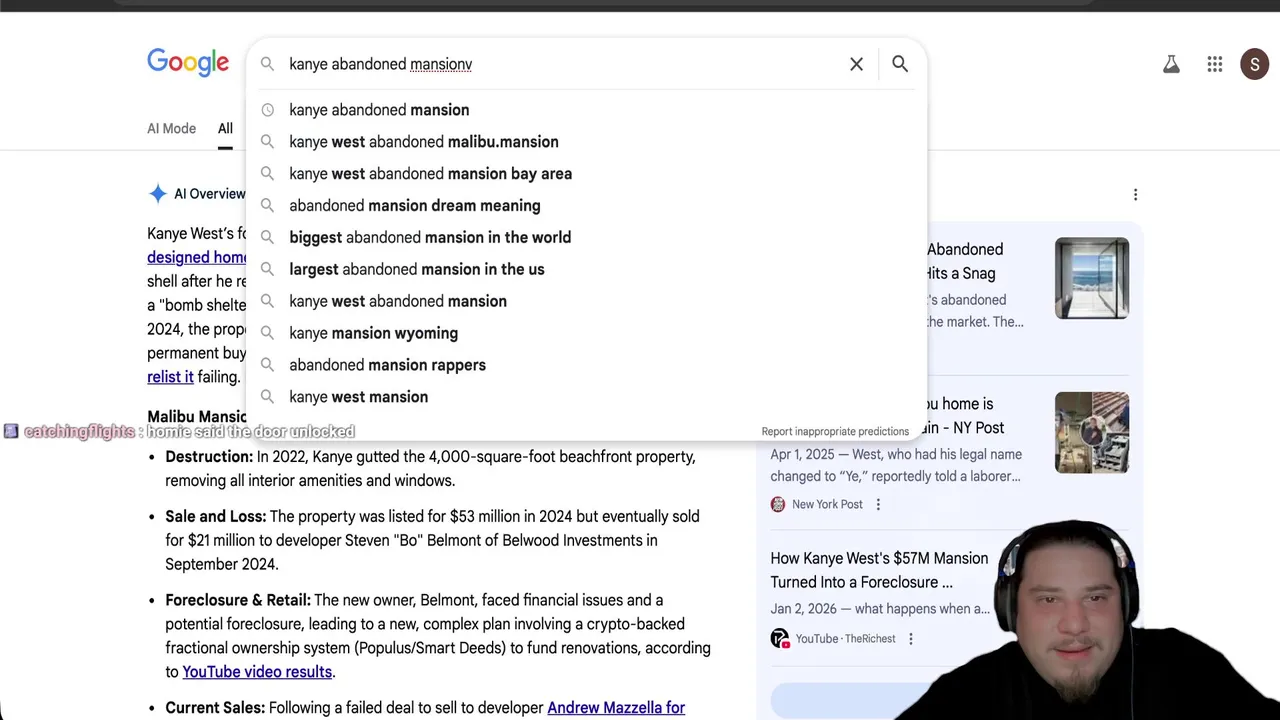The width and height of the screenshot is (1280, 720).
Task: Click the blue search magnifier button
Action: [x=900, y=64]
